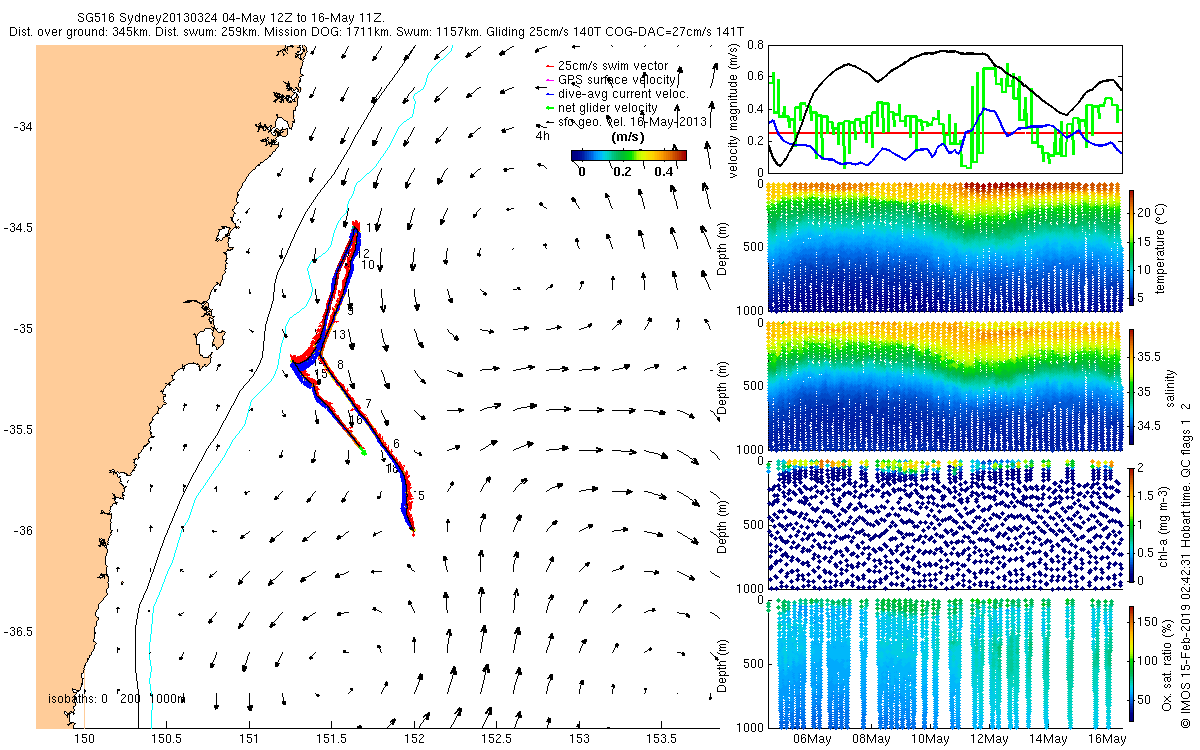Click the velocity (m/s) color scale bar
The width and height of the screenshot is (1200, 750).
point(629,156)
